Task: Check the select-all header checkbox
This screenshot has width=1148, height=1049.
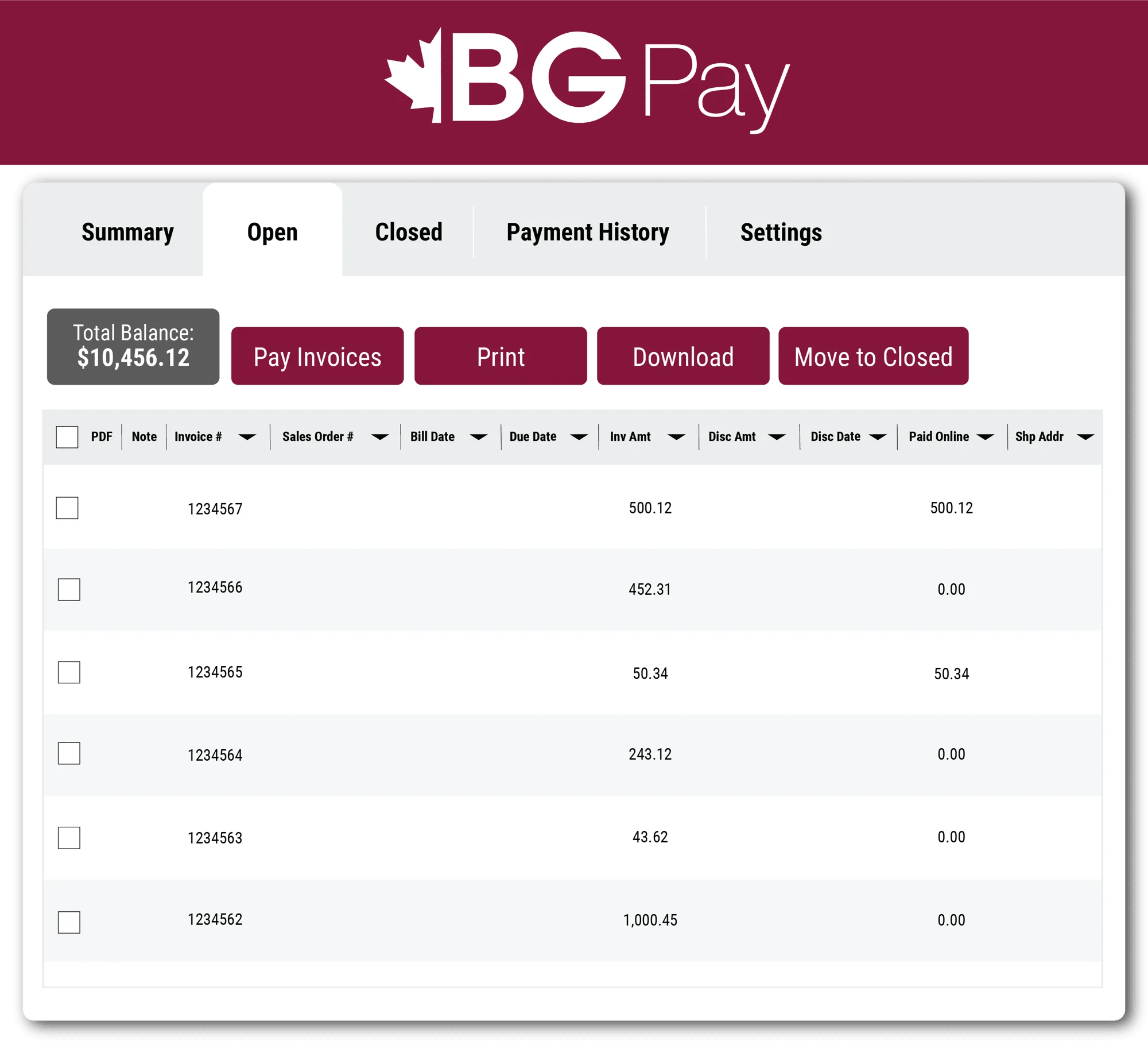Action: (x=67, y=437)
